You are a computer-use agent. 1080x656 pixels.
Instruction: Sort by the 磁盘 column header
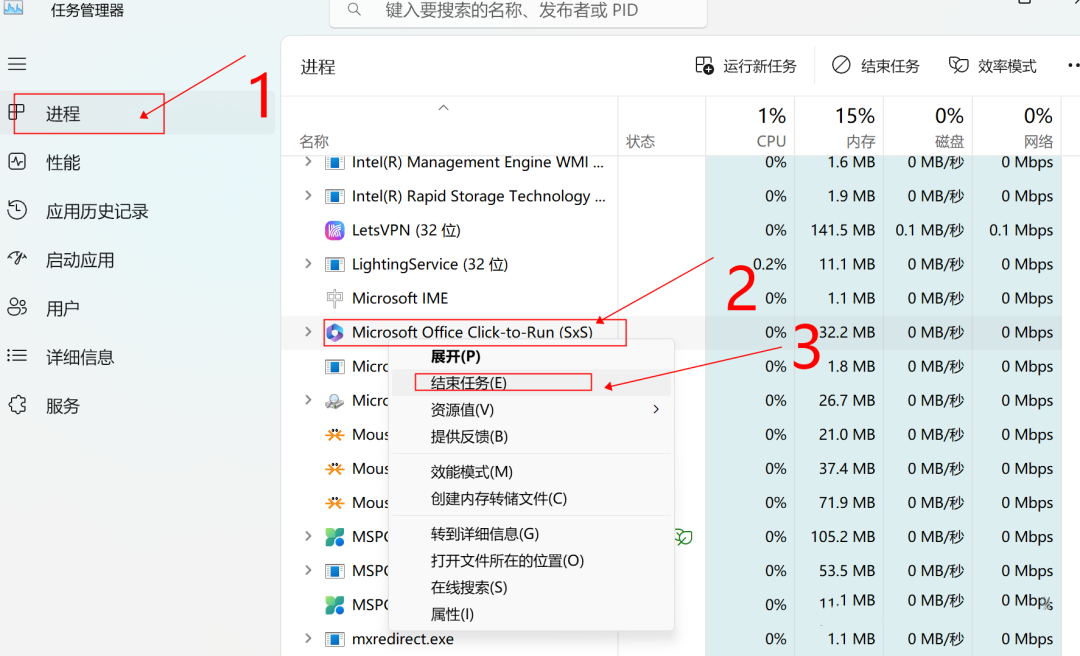949,141
